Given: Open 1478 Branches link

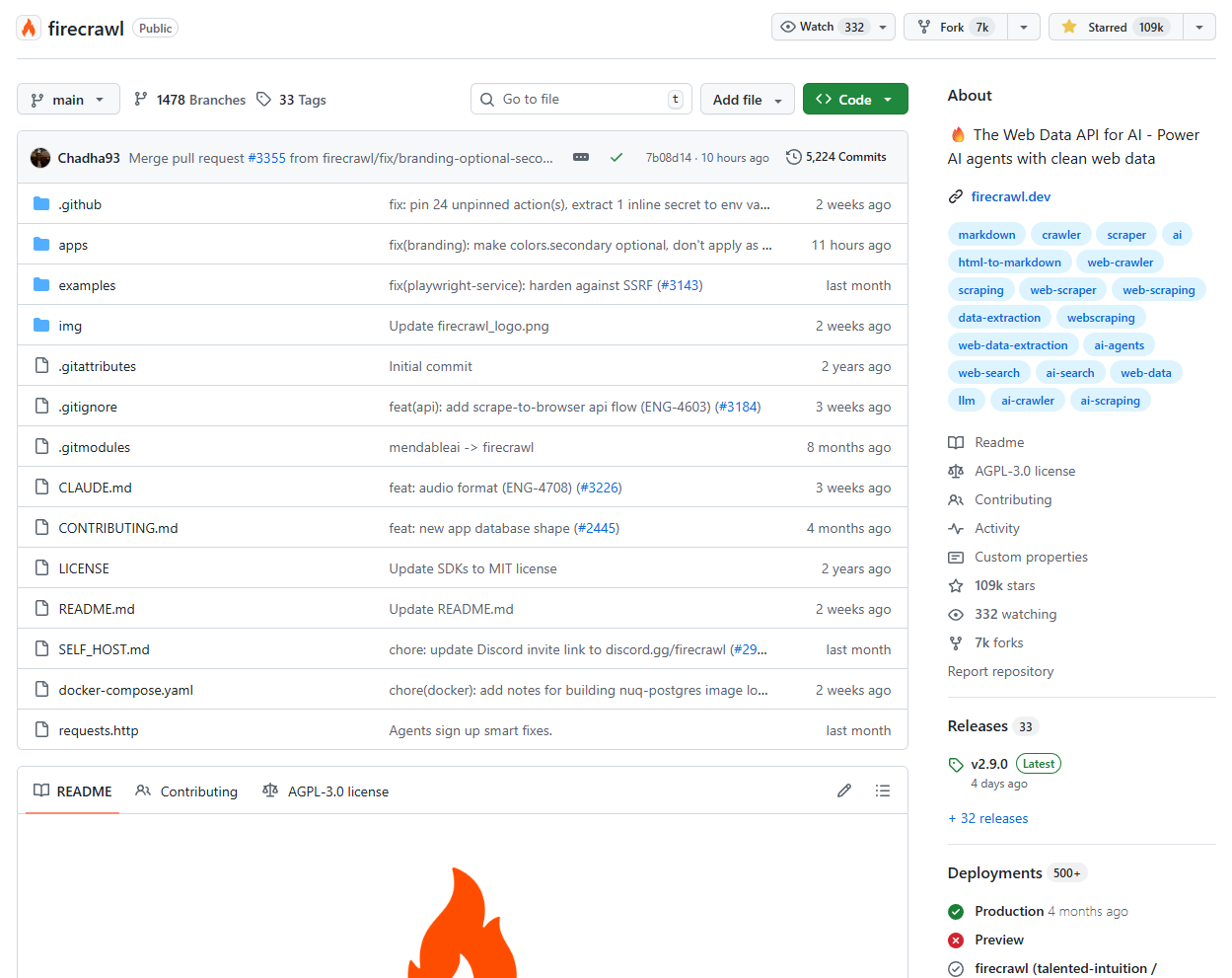Looking at the screenshot, I should (x=189, y=99).
